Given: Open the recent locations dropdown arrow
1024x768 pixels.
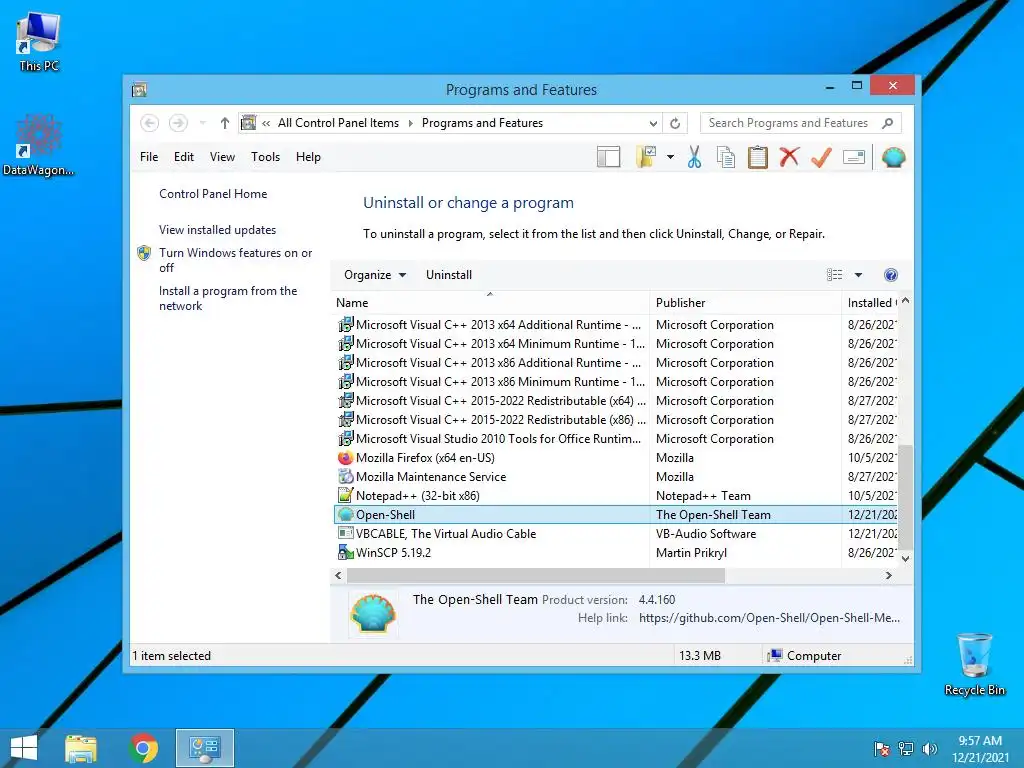Looking at the screenshot, I should 202,123.
